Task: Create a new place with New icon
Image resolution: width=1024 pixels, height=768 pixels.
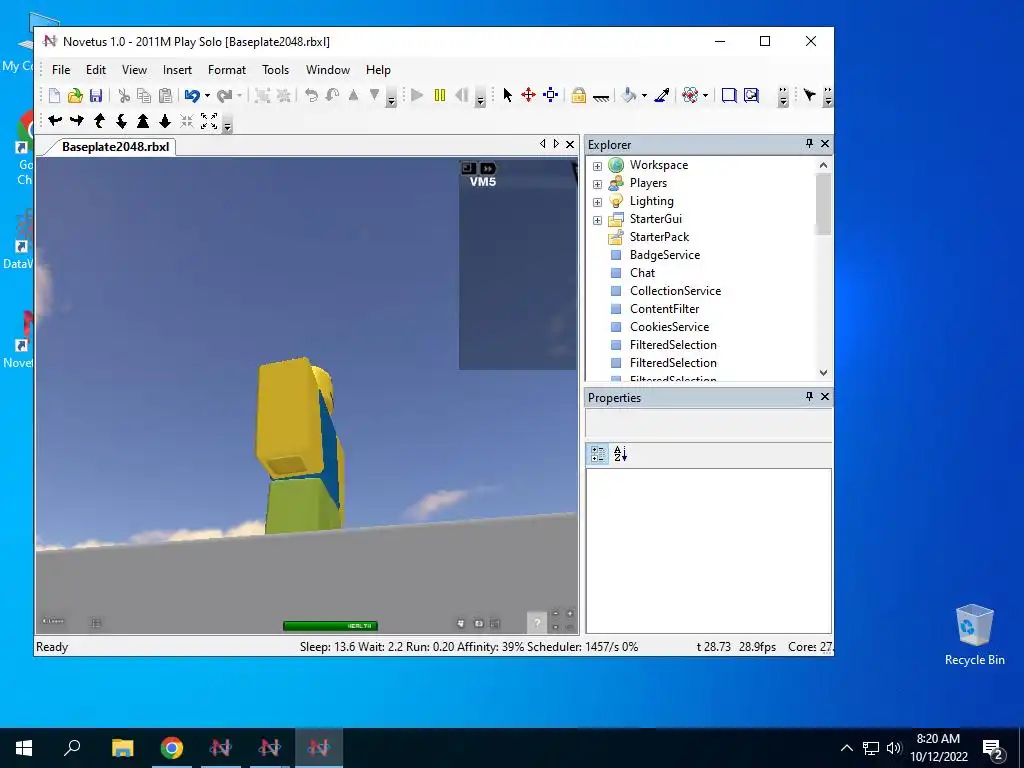Action: (55, 95)
